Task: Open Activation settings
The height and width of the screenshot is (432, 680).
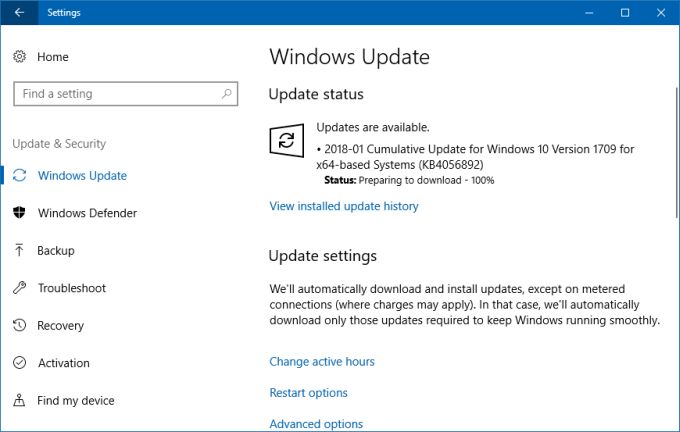Action: click(x=64, y=363)
